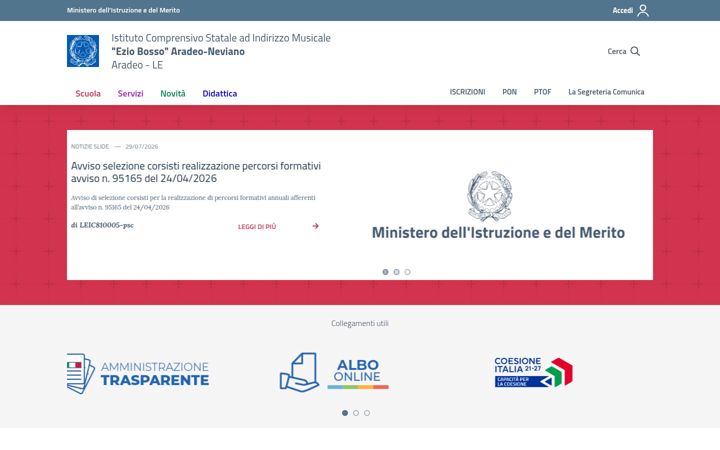Click the slide banner text Ministero dell'Istruzione e del Merito
This screenshot has height=450, width=720.
pos(498,233)
